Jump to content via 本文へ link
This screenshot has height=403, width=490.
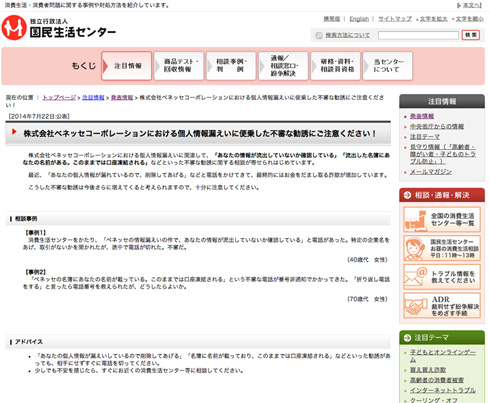472,5
